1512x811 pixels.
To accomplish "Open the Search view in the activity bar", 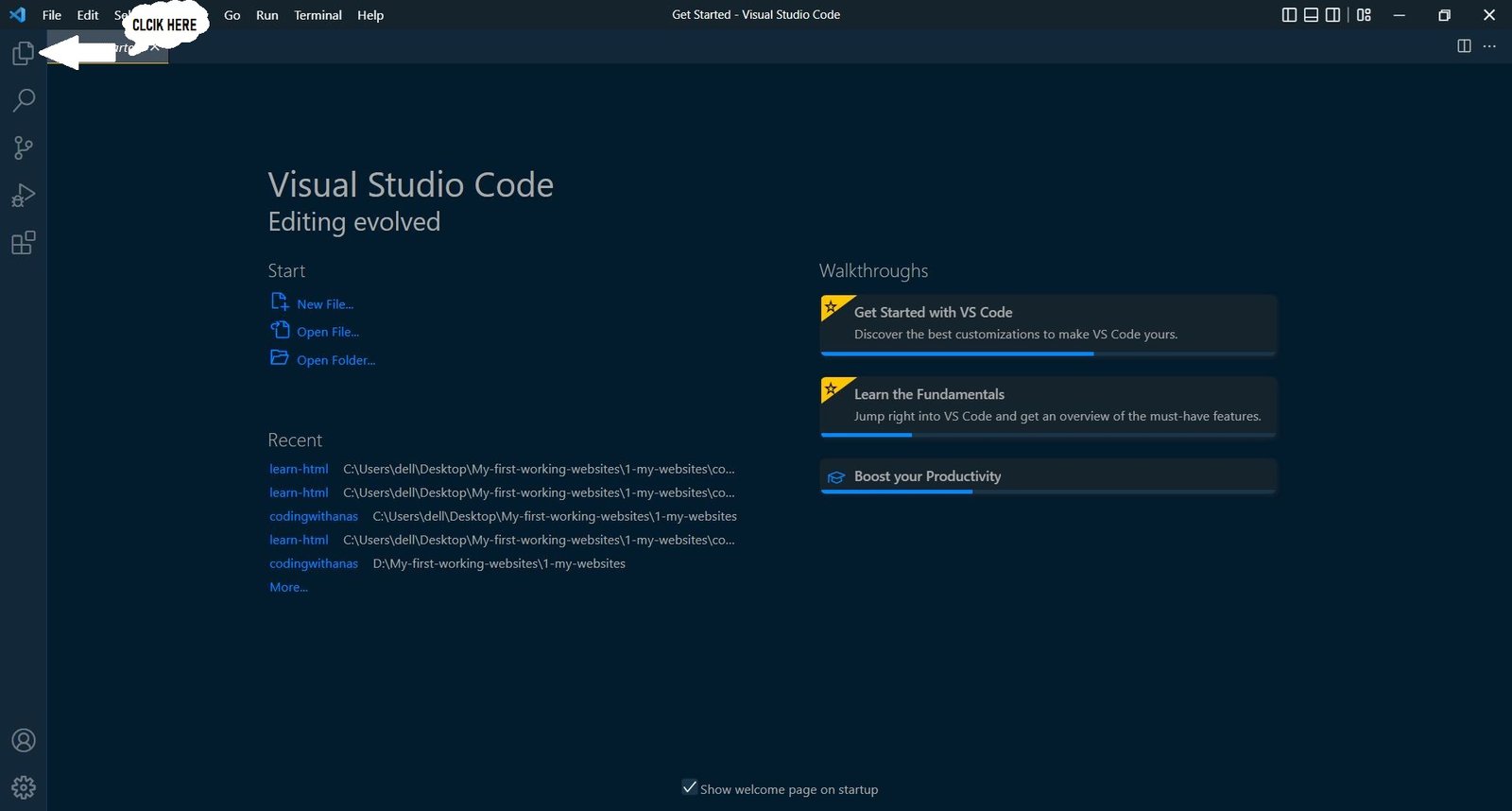I will (23, 100).
